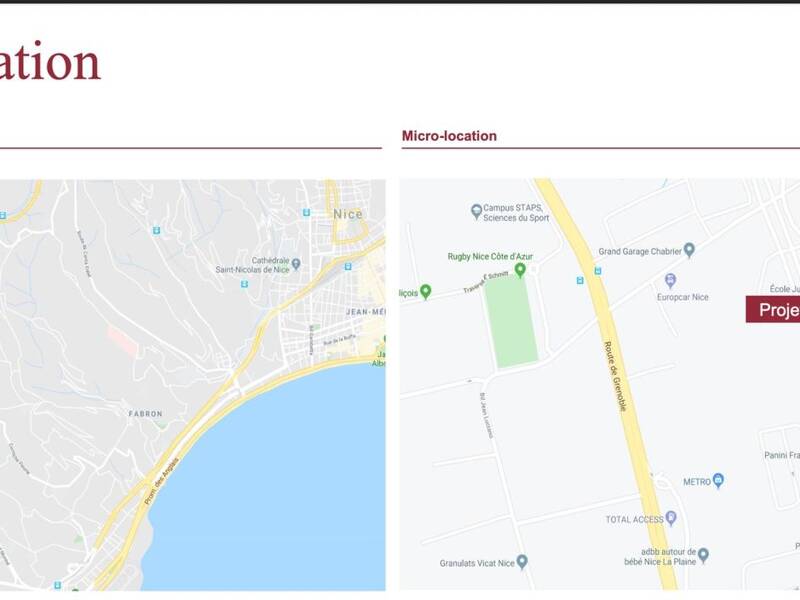
Task: Click the red Project label box
Action: pyautogui.click(x=772, y=309)
